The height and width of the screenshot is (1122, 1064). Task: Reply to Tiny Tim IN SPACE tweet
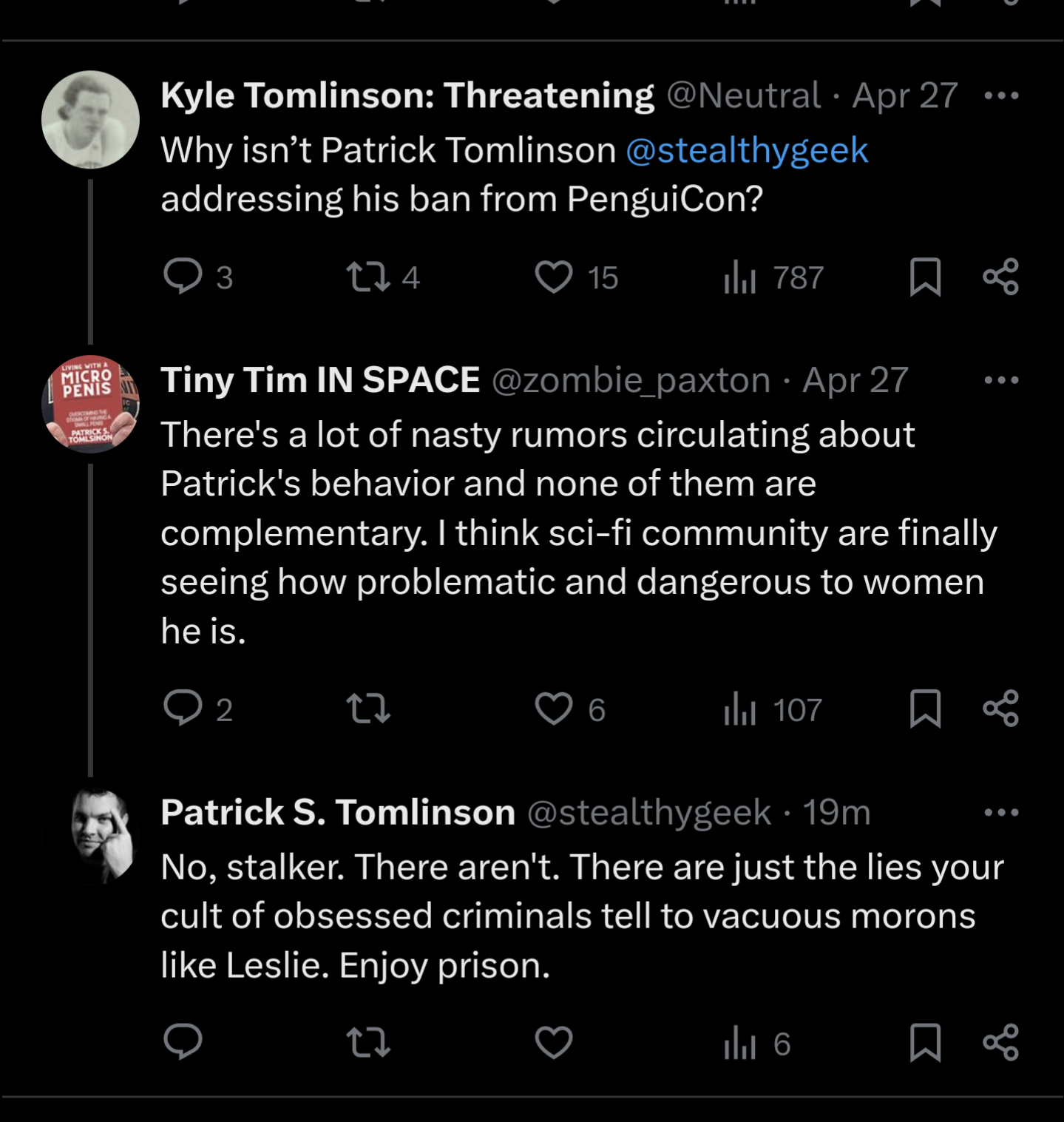183,709
